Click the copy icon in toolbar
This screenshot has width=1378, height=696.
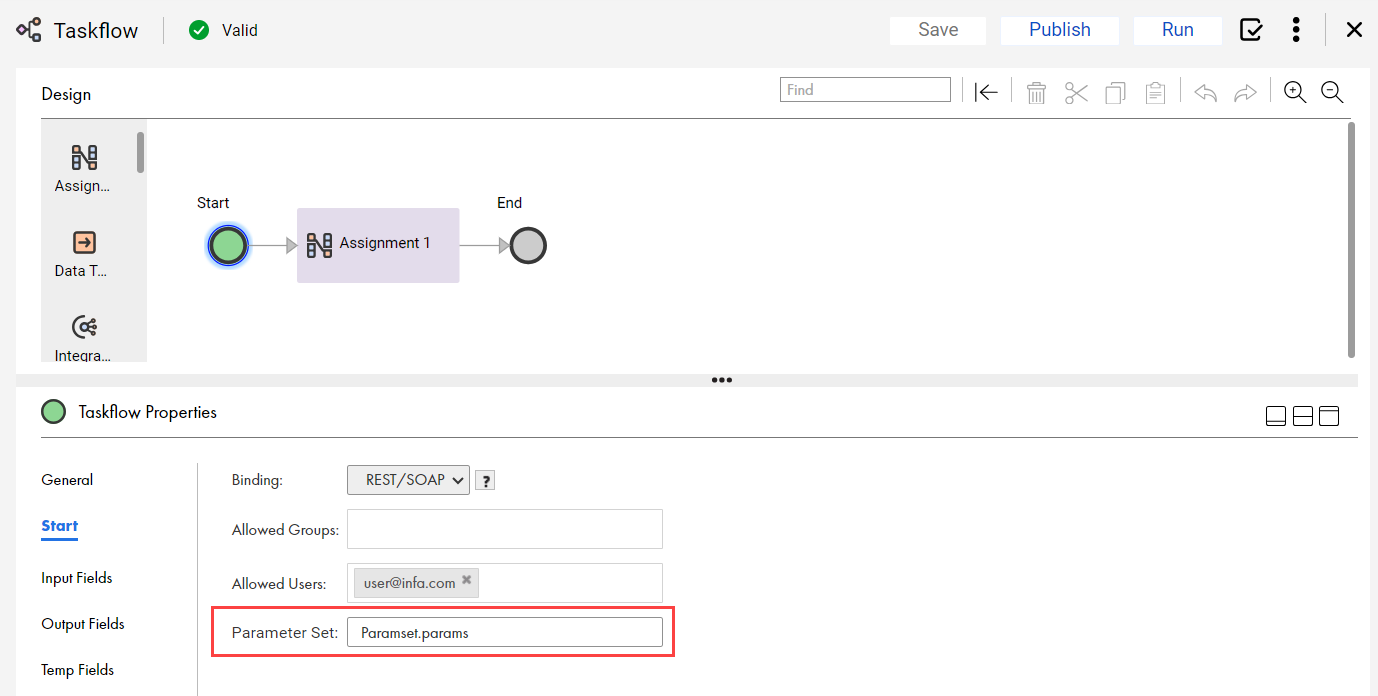pos(1115,93)
